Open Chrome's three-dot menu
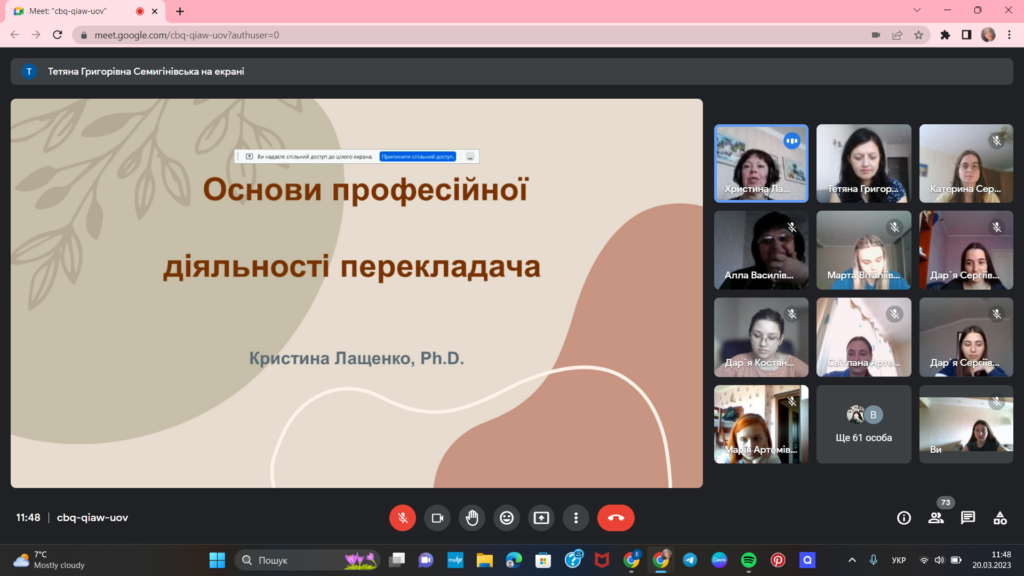1024x576 pixels. pyautogui.click(x=1010, y=34)
